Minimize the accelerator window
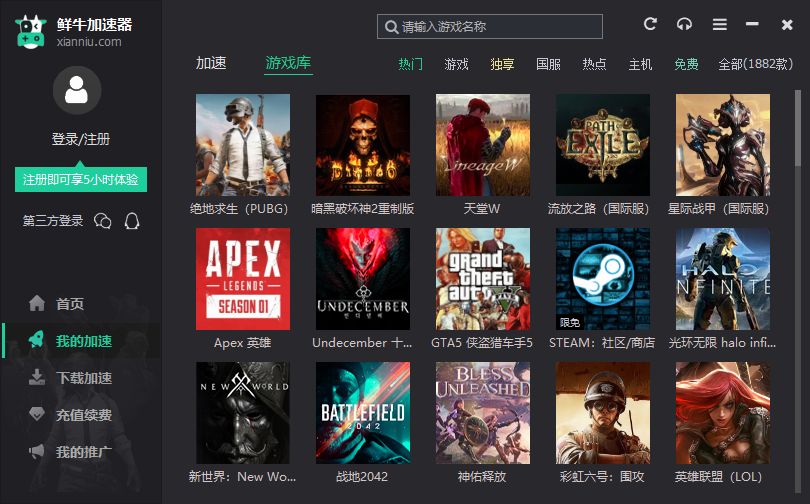This screenshot has width=810, height=504. [x=752, y=24]
